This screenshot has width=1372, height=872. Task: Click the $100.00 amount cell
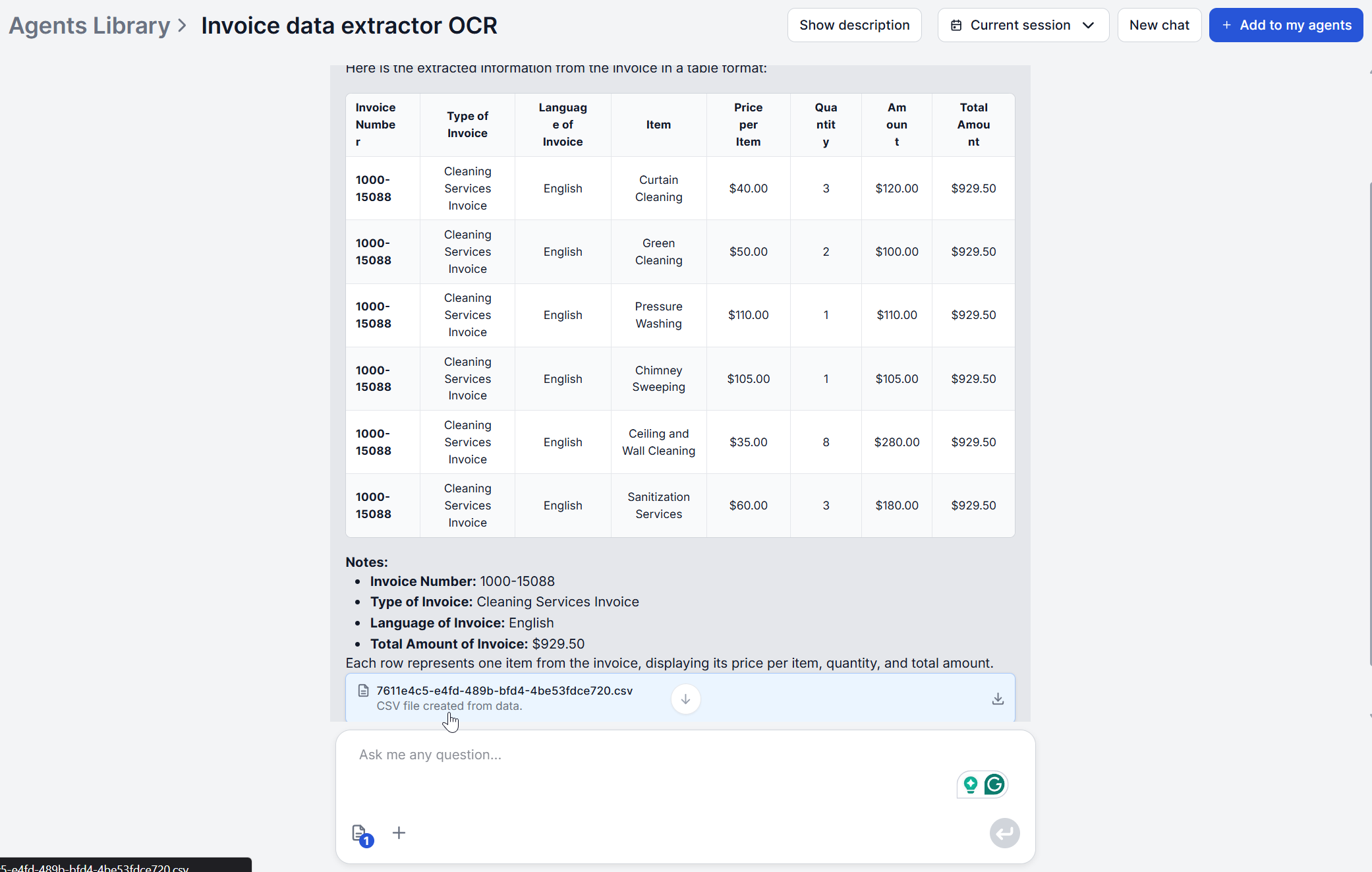pyautogui.click(x=896, y=252)
